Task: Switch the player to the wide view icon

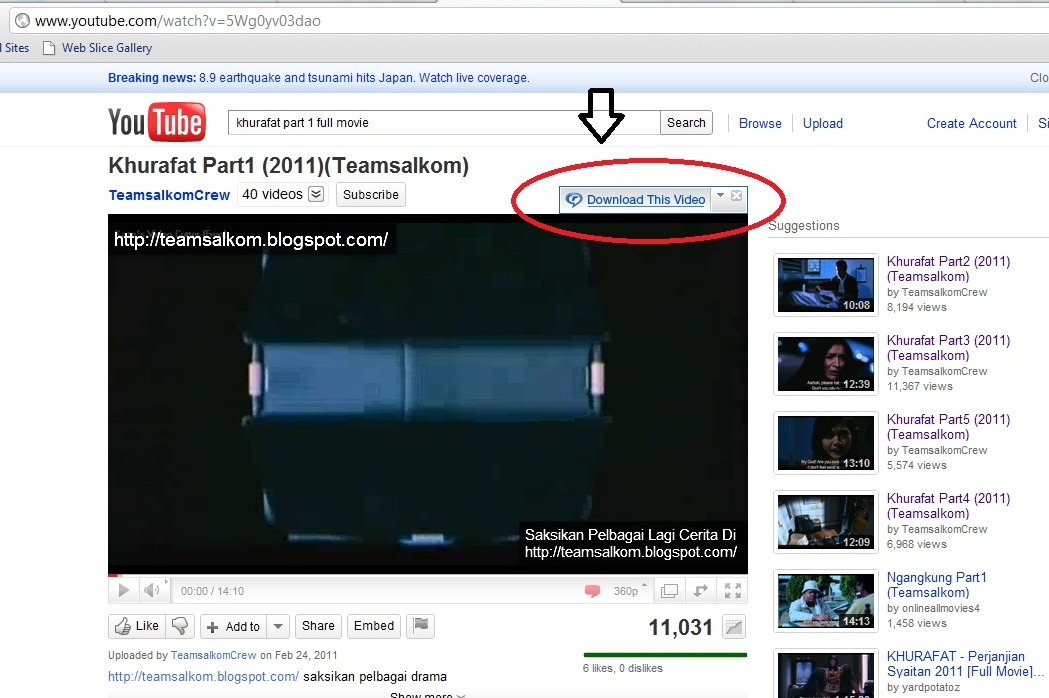Action: point(669,591)
